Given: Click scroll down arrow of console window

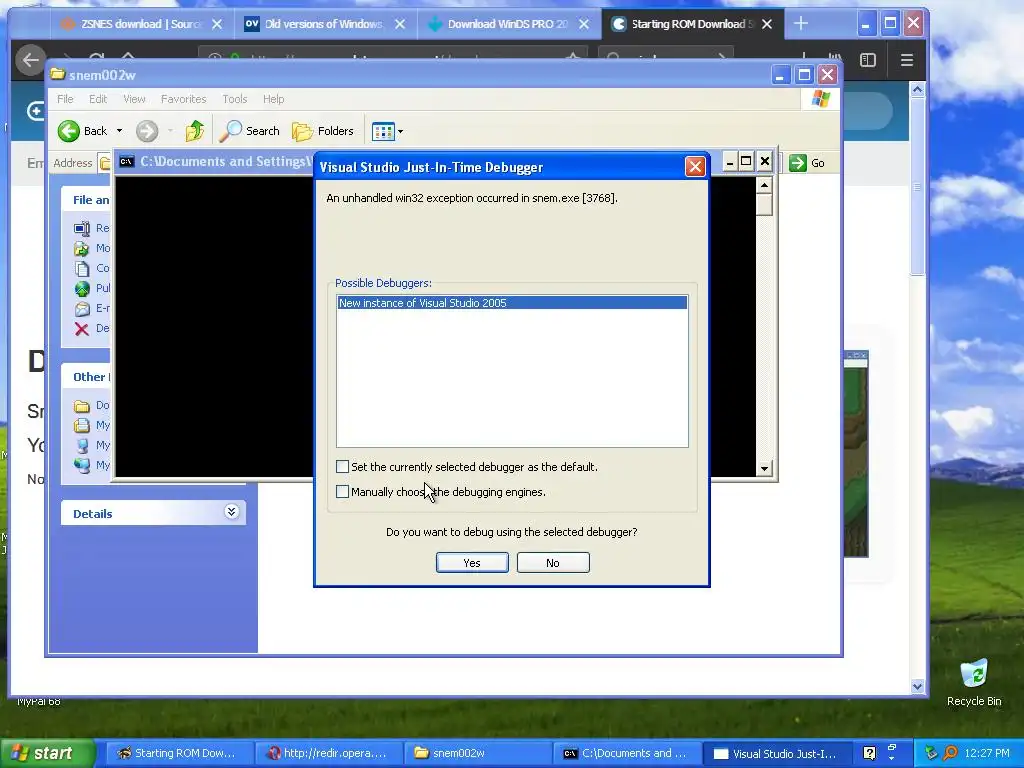Looking at the screenshot, I should point(764,468).
